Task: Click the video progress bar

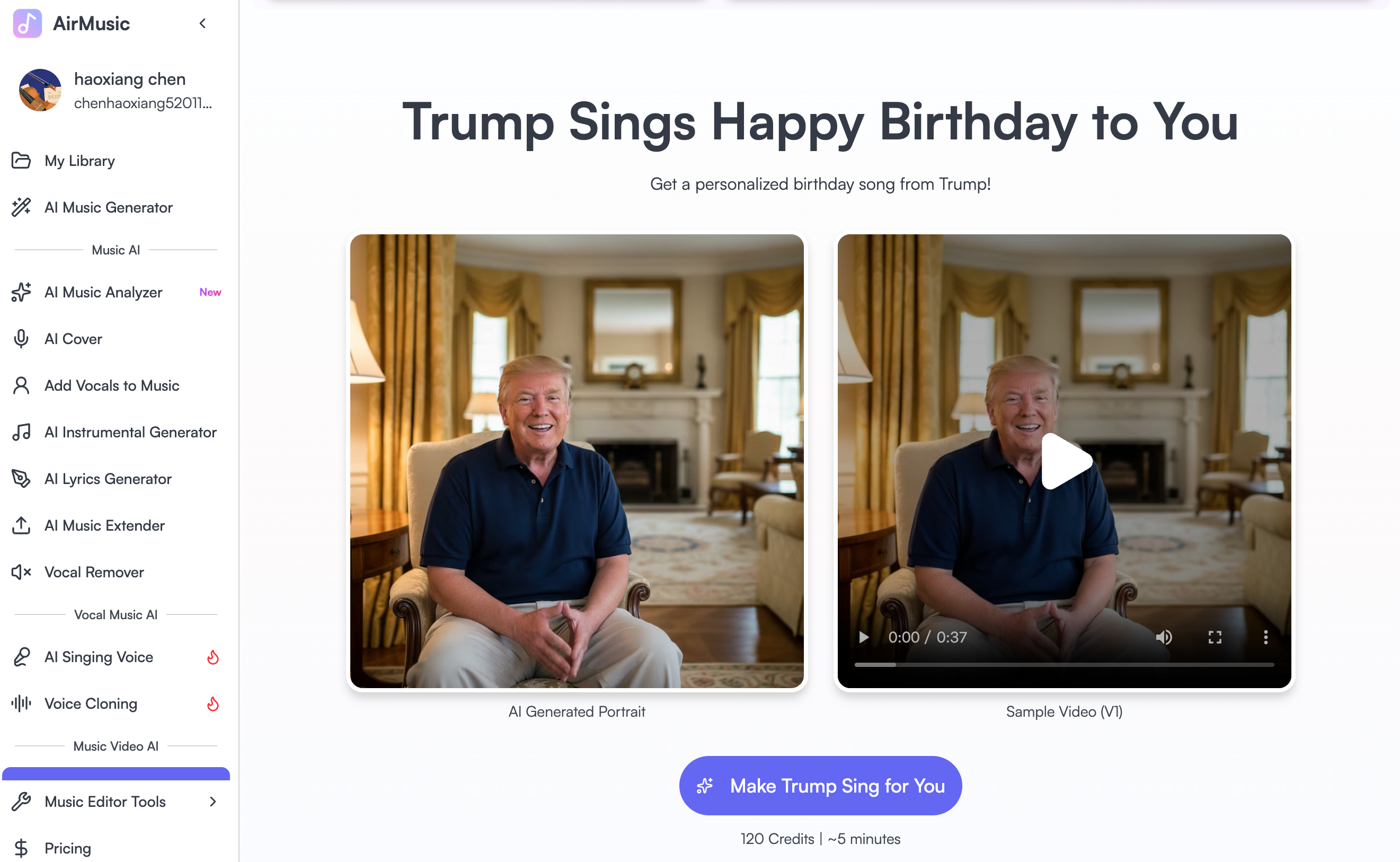Action: click(x=1065, y=664)
